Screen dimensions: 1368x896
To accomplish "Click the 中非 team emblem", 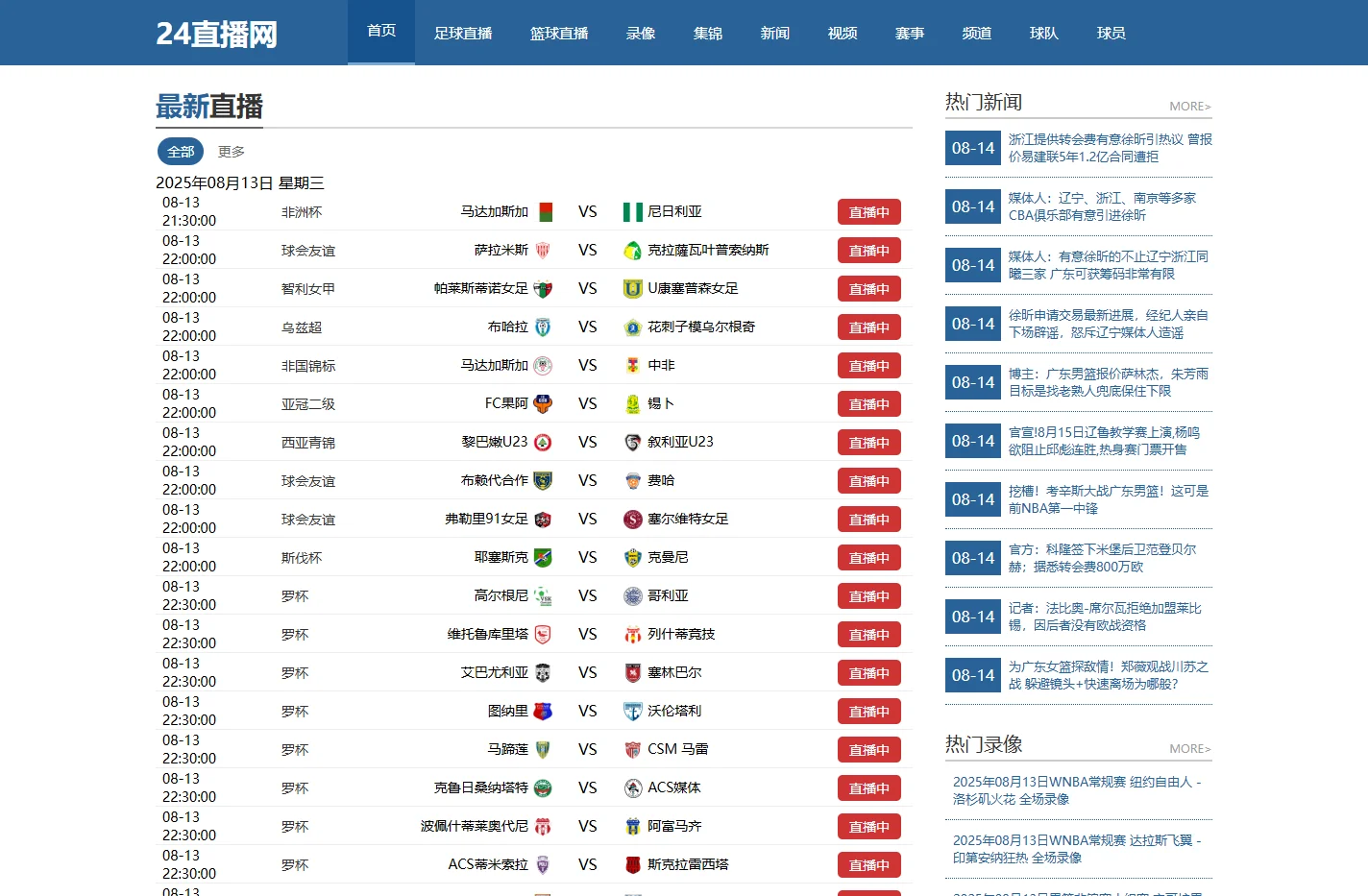I will click(x=633, y=365).
